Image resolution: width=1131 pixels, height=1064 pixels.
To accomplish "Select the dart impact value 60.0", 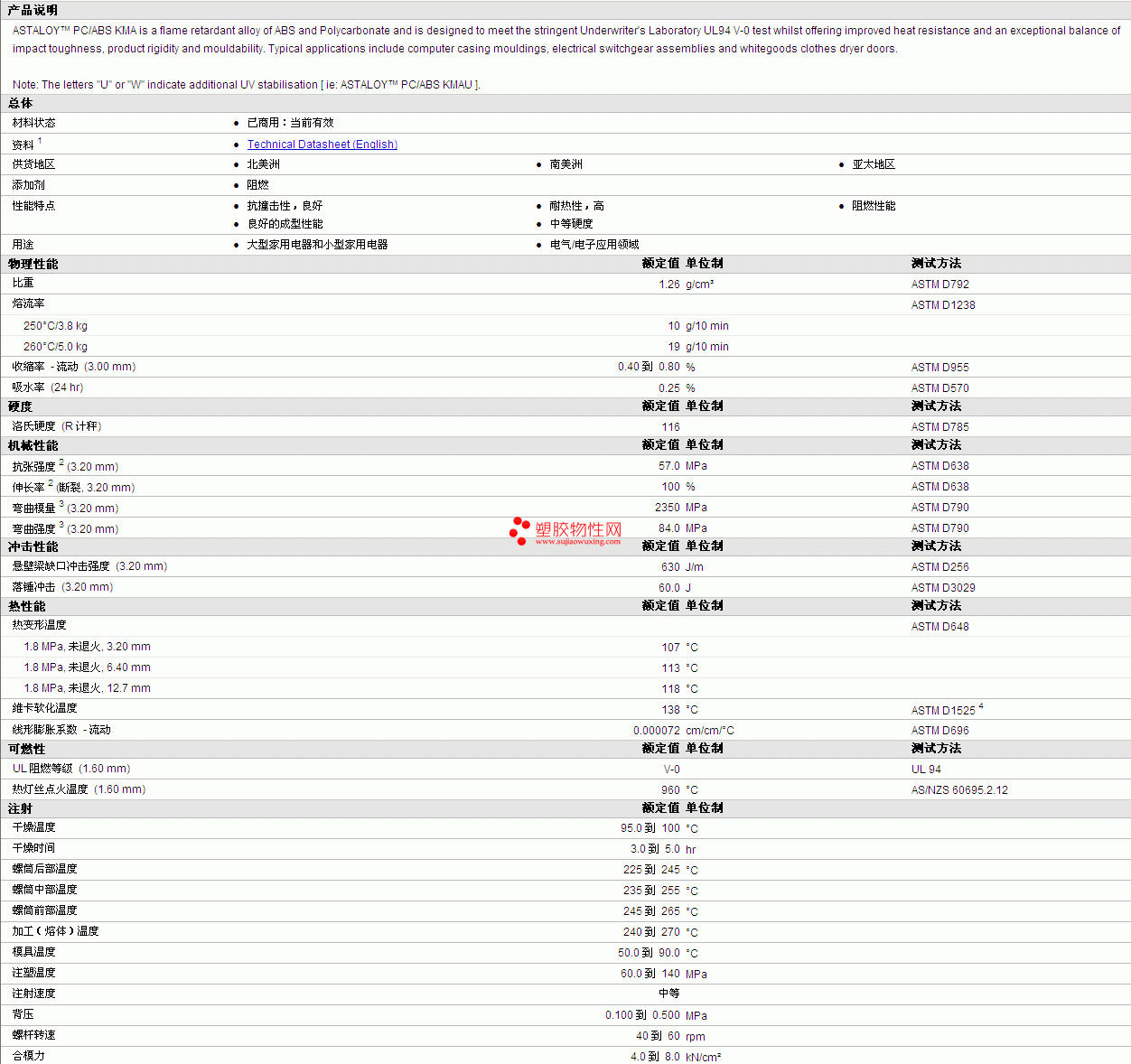I will [x=669, y=588].
